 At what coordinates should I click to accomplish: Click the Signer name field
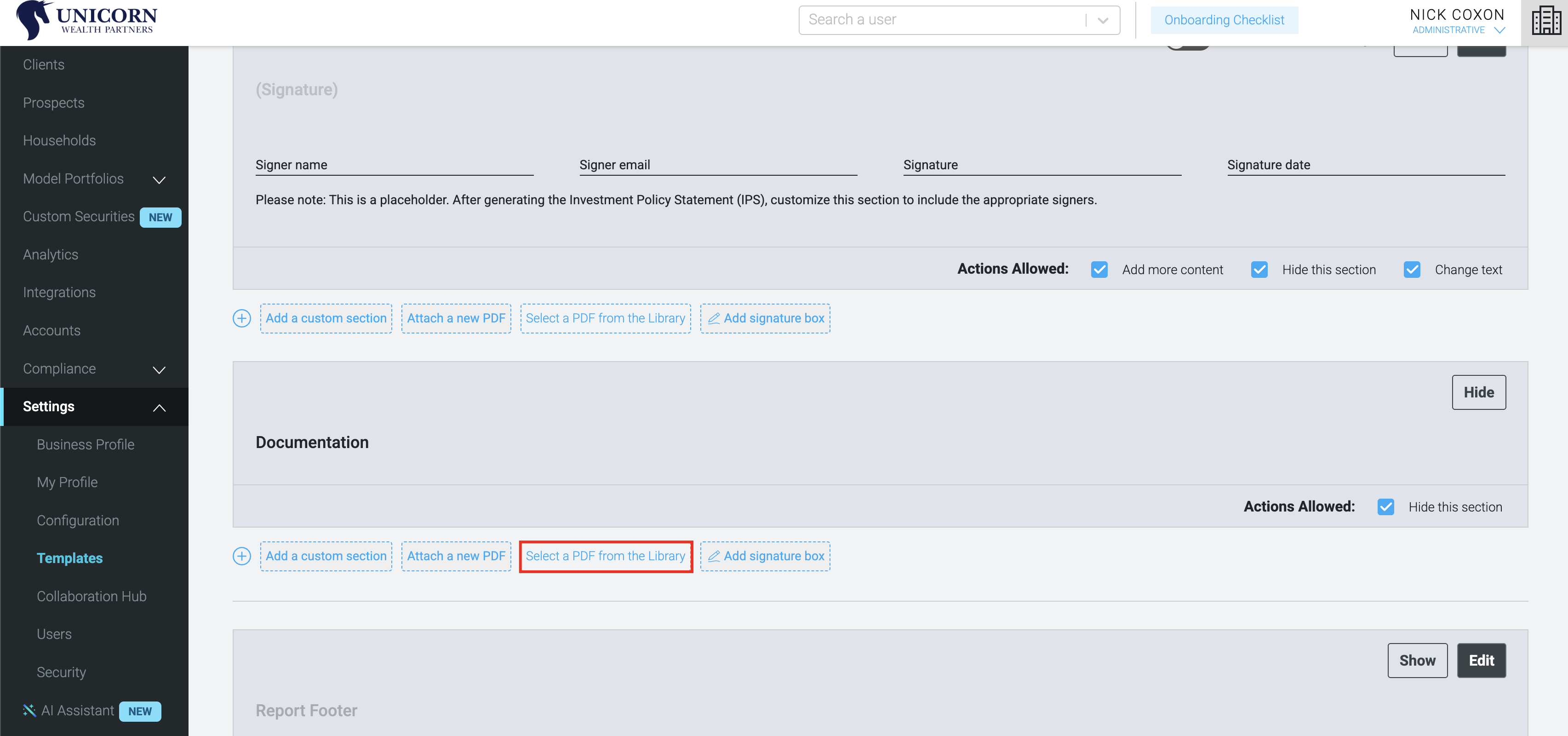coord(395,165)
